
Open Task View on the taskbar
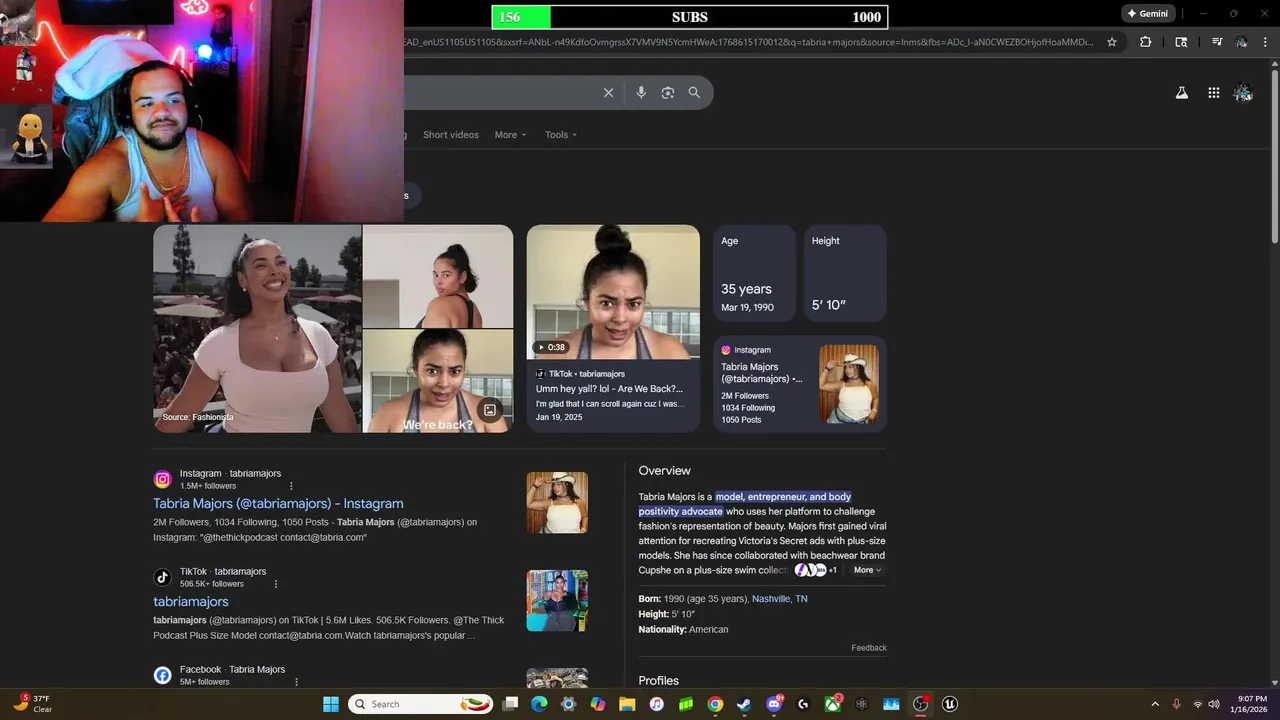pyautogui.click(x=510, y=704)
